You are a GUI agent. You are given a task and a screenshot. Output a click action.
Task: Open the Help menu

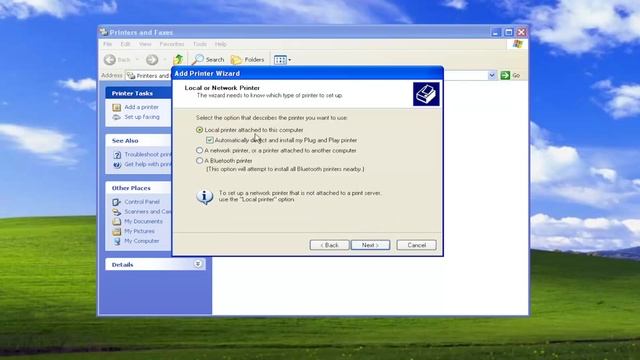(220, 44)
